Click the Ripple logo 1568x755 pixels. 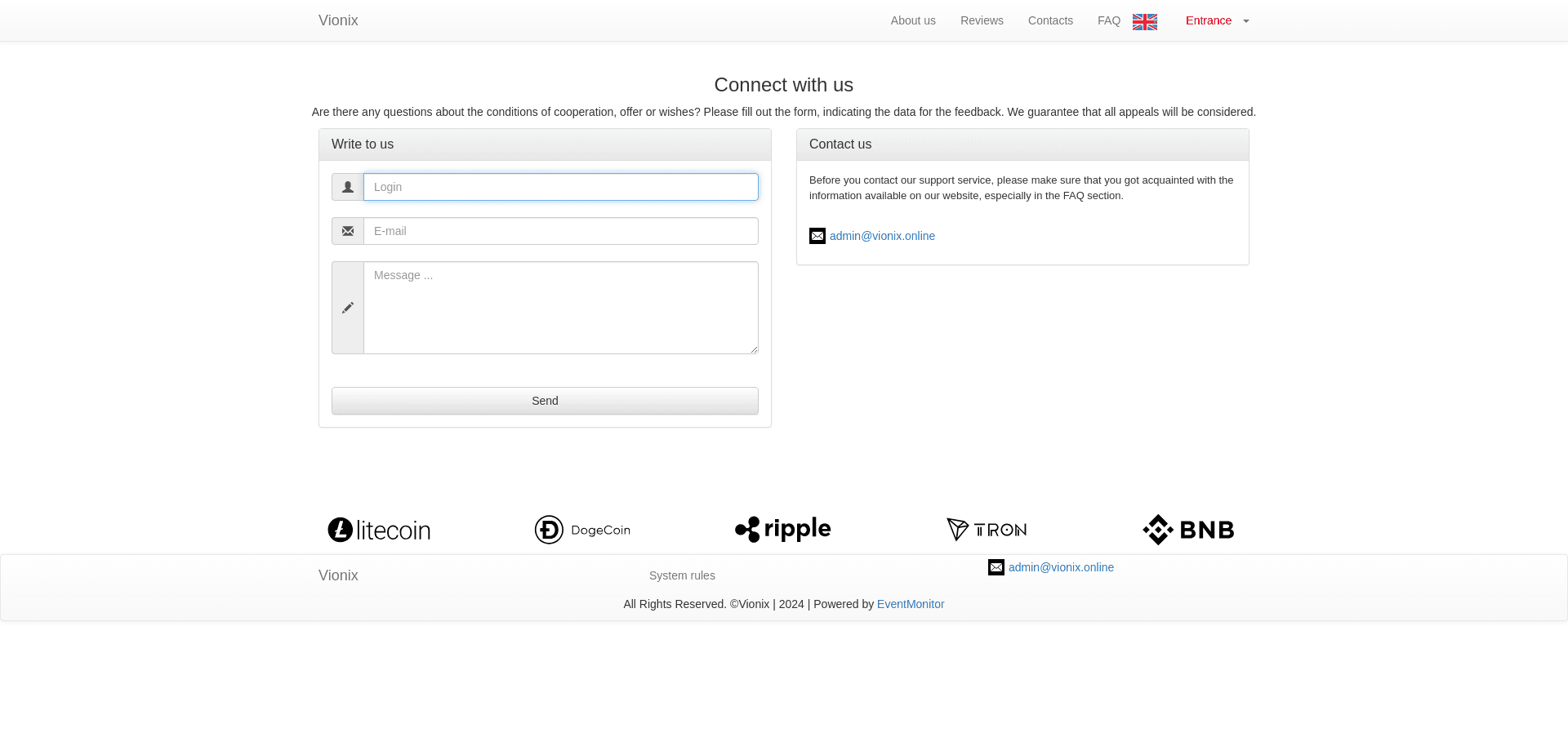[782, 529]
